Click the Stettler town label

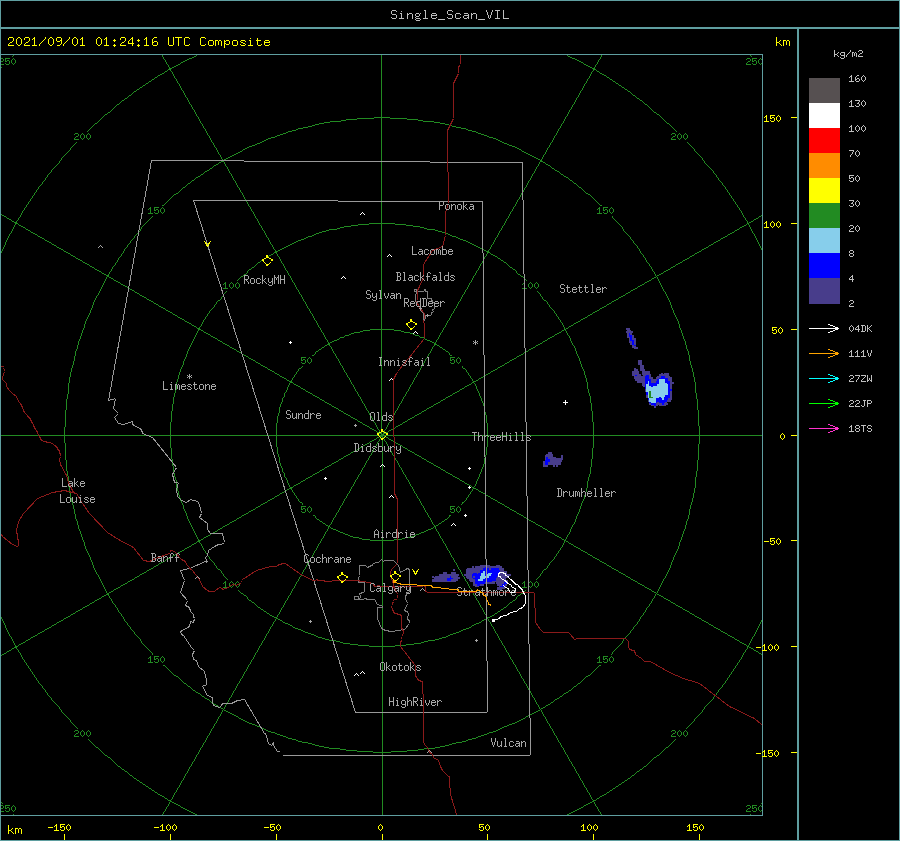coord(583,289)
